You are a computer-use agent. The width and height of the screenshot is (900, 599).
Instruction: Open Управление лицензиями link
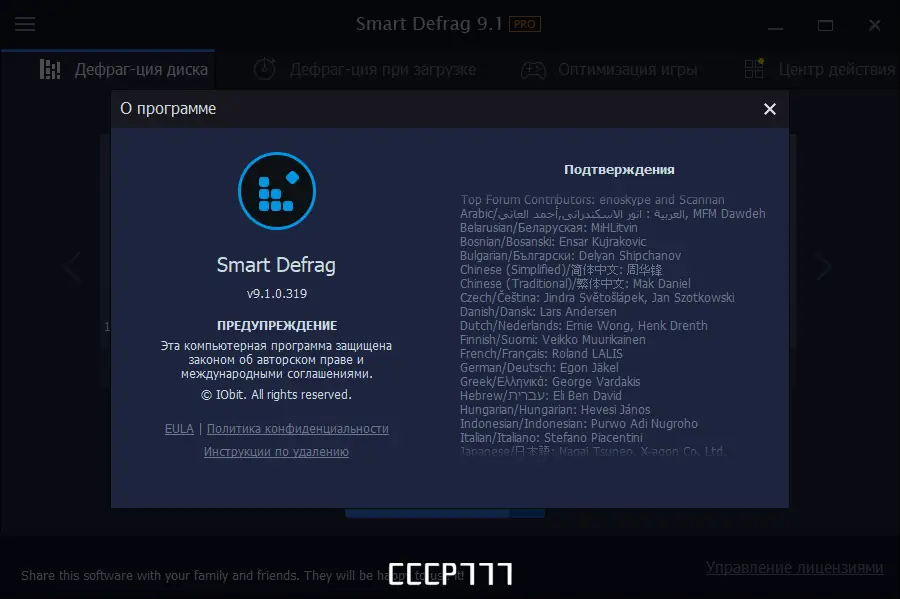(x=794, y=567)
